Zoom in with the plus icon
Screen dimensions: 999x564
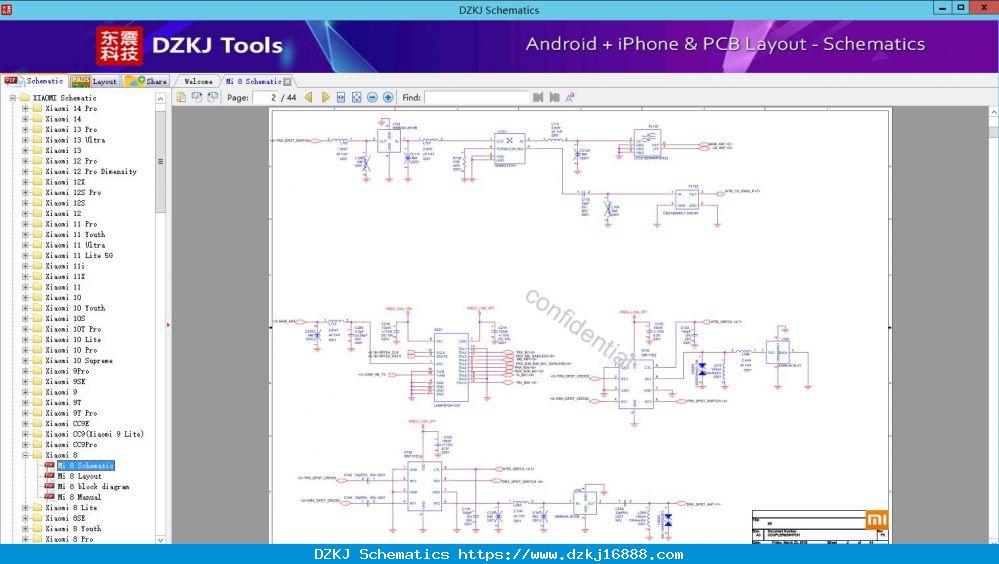point(388,98)
